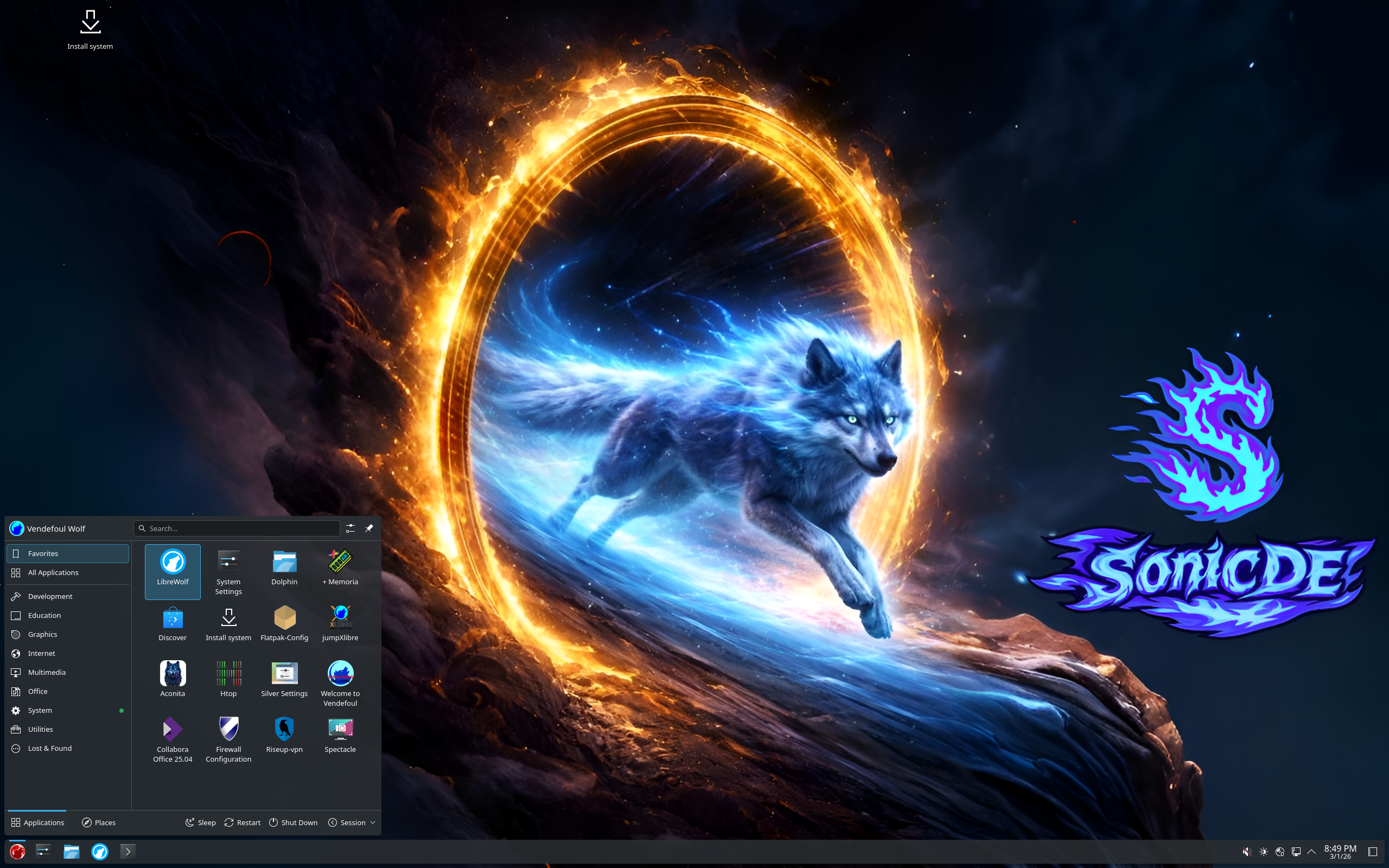The height and width of the screenshot is (868, 1389).
Task: Show hidden system tray icons
Action: (1311, 851)
